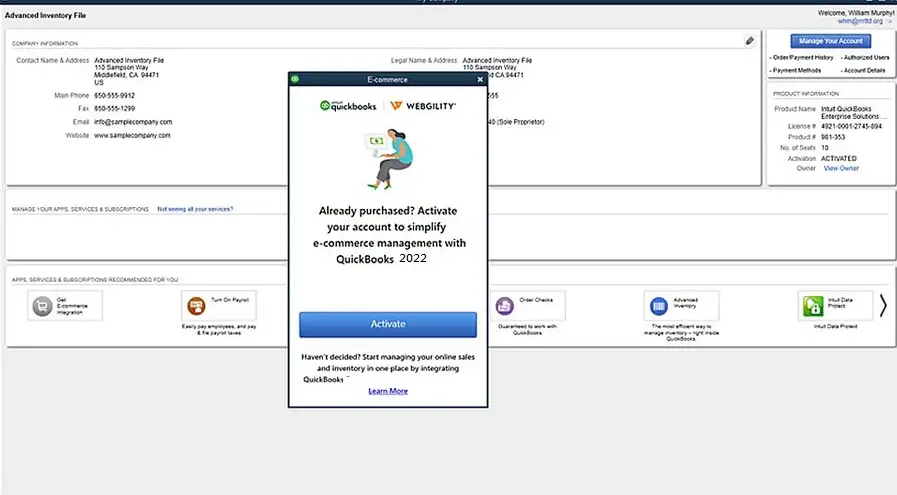Click the green QuickBooks icon in the dialog title bar

[x=295, y=79]
